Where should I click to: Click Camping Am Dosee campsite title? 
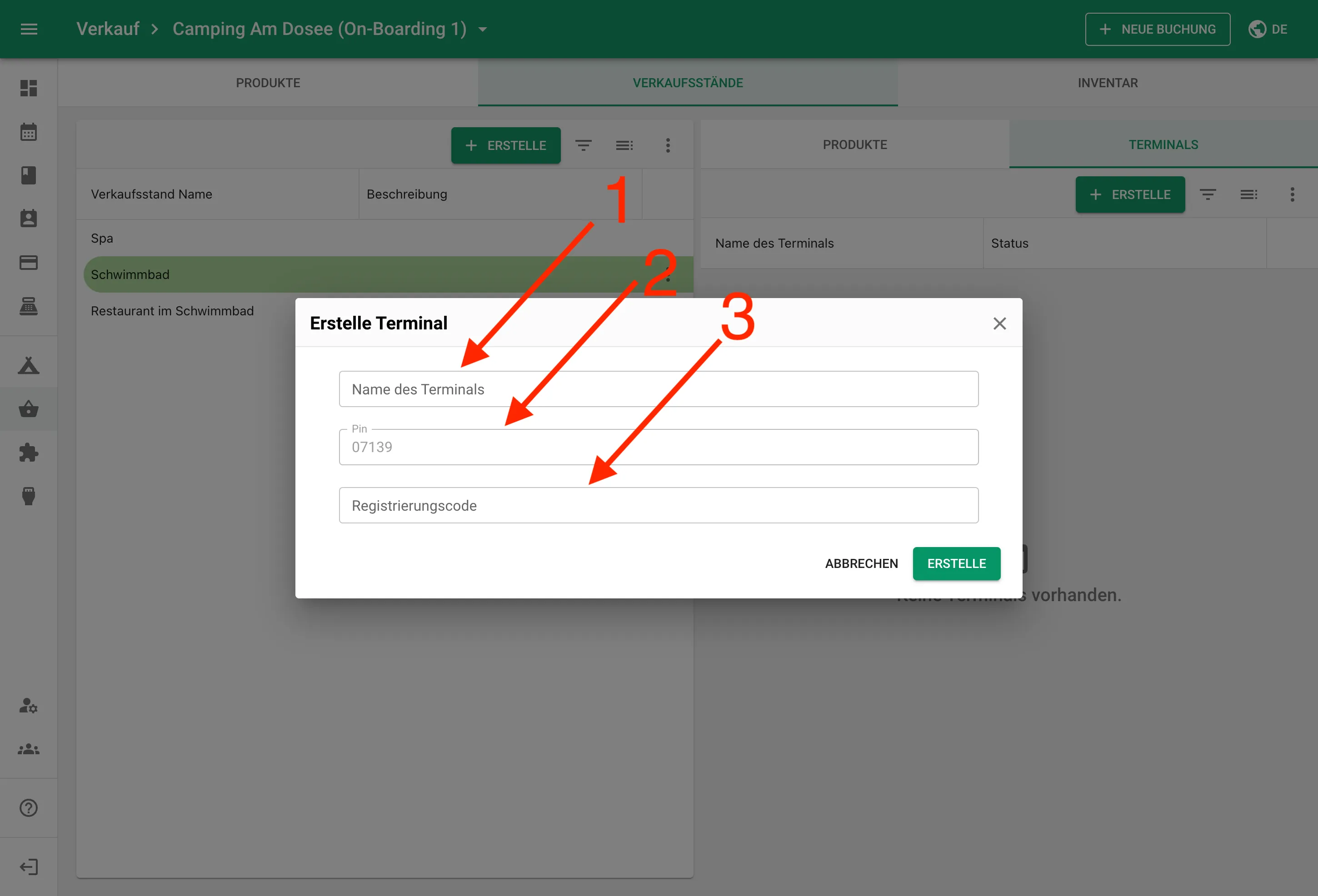[320, 29]
